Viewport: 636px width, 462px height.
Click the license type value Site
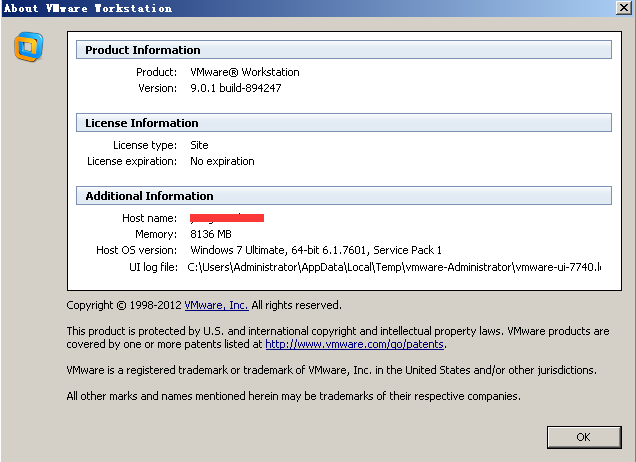tap(199, 145)
